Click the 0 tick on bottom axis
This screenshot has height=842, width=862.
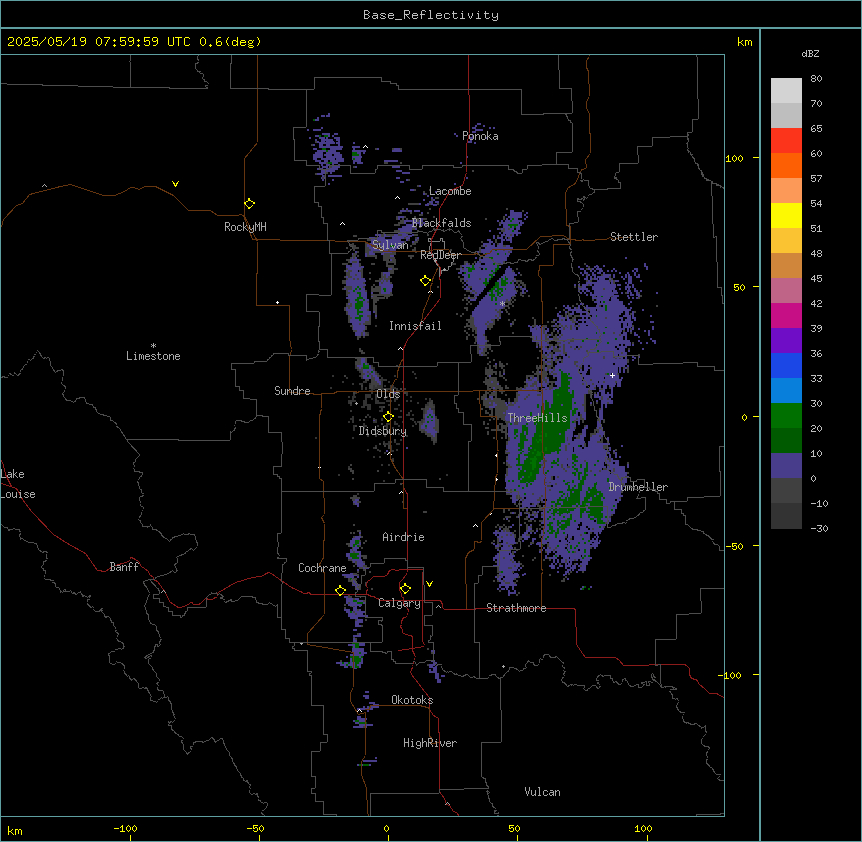click(386, 828)
